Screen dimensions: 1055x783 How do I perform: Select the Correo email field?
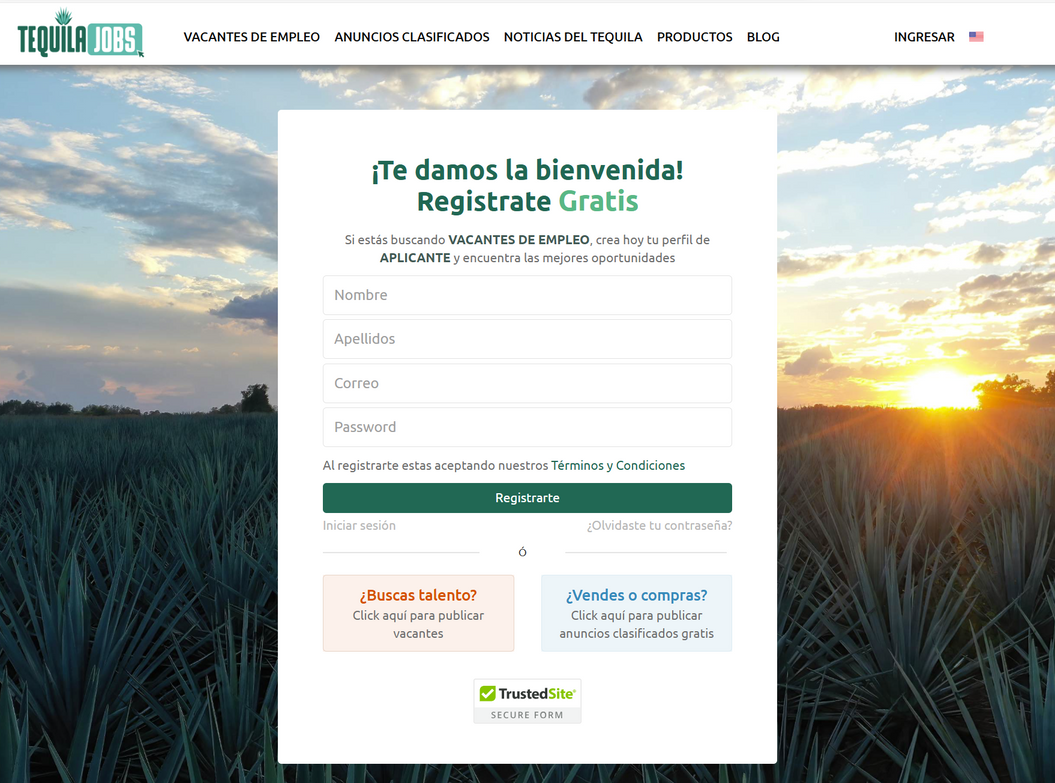tap(527, 383)
